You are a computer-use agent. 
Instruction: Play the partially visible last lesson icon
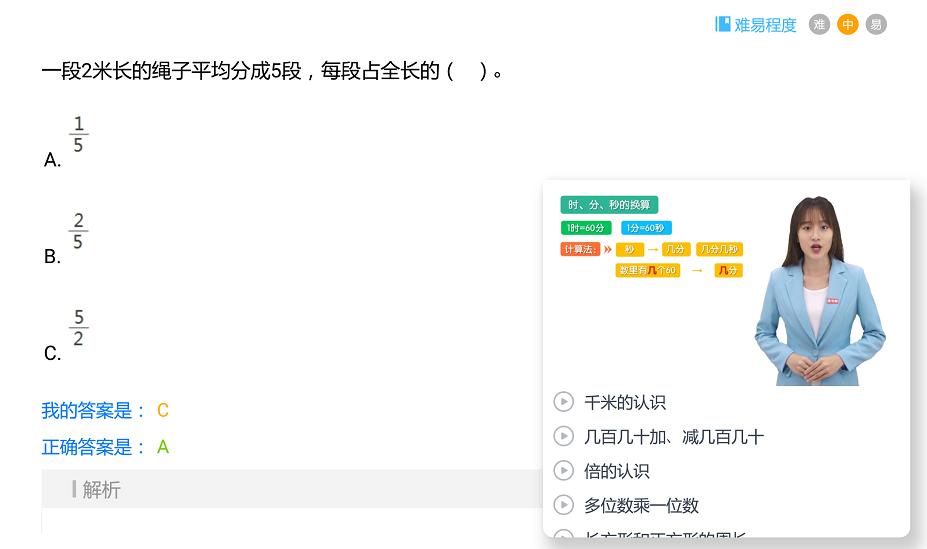(x=563, y=537)
